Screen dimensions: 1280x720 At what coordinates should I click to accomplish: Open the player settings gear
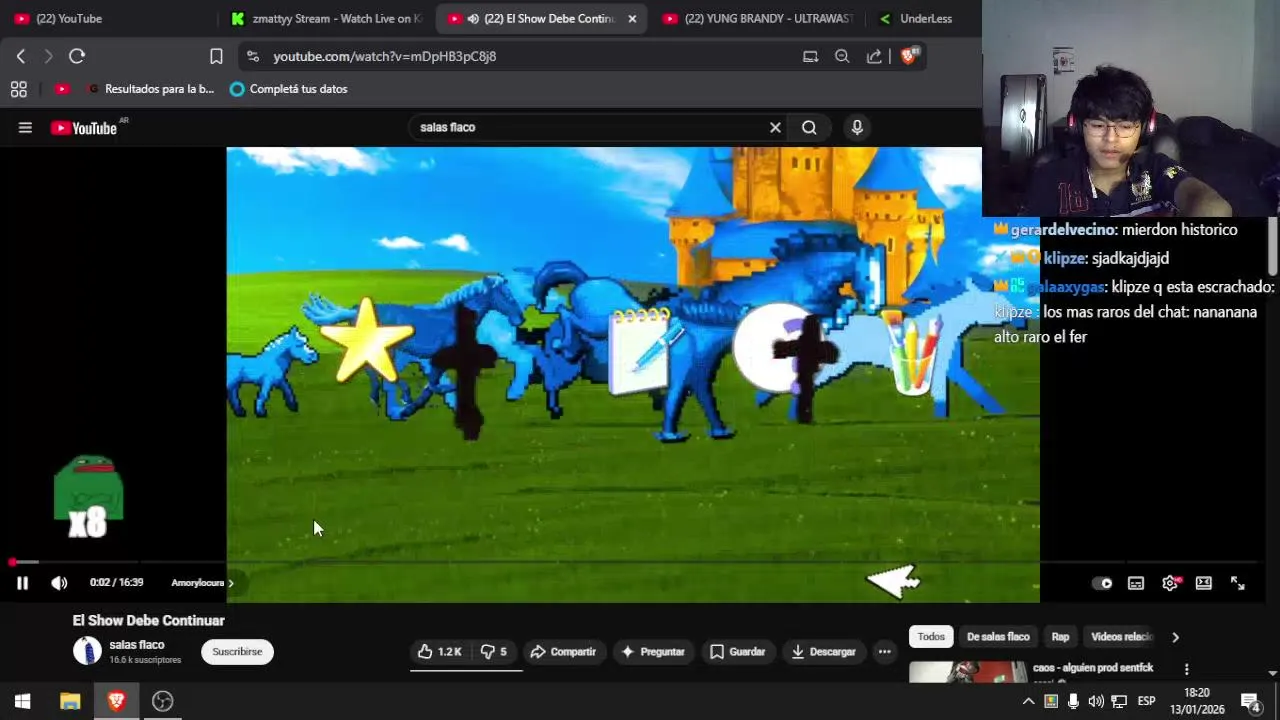[x=1170, y=583]
